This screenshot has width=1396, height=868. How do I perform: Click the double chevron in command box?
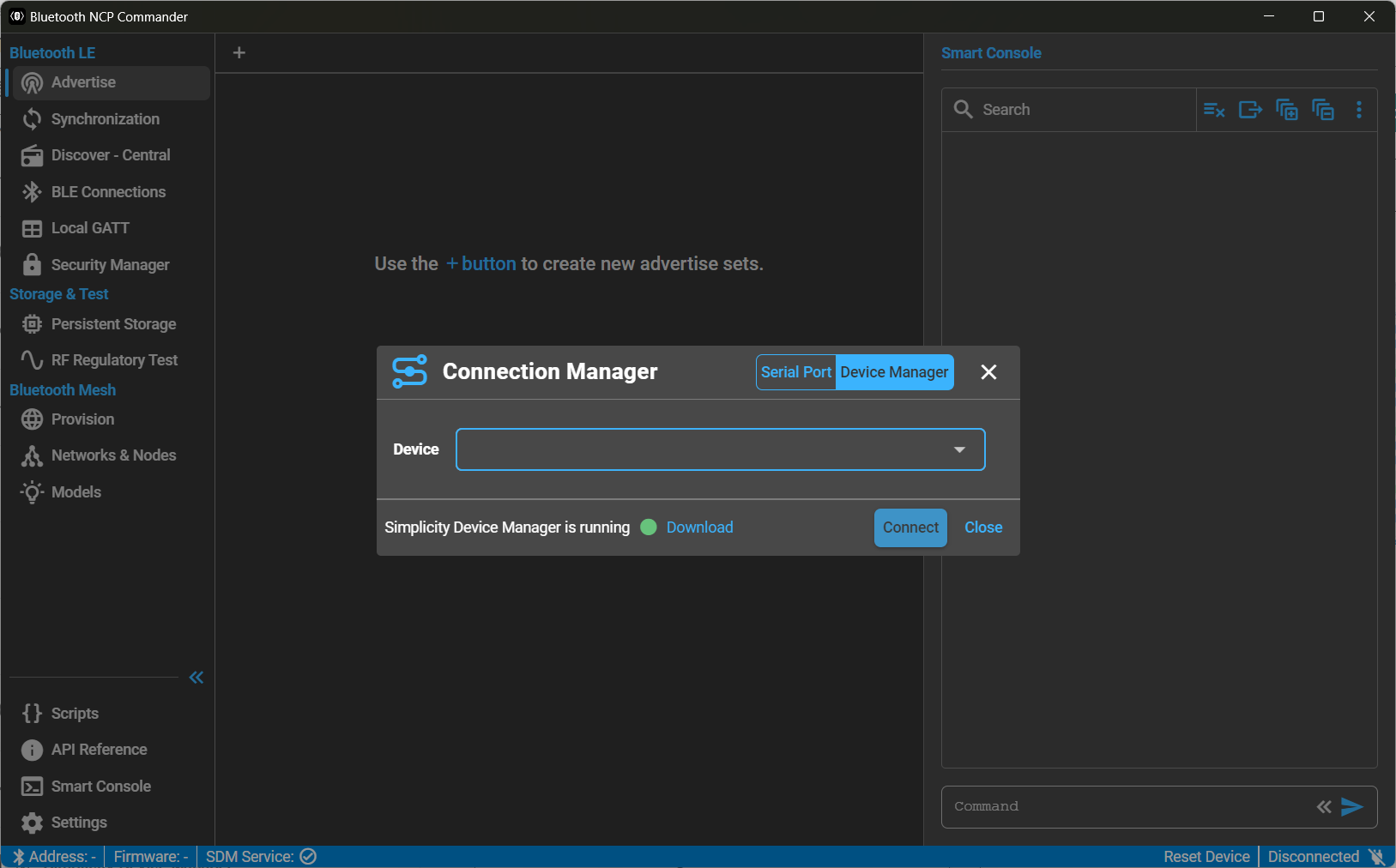coord(1324,807)
